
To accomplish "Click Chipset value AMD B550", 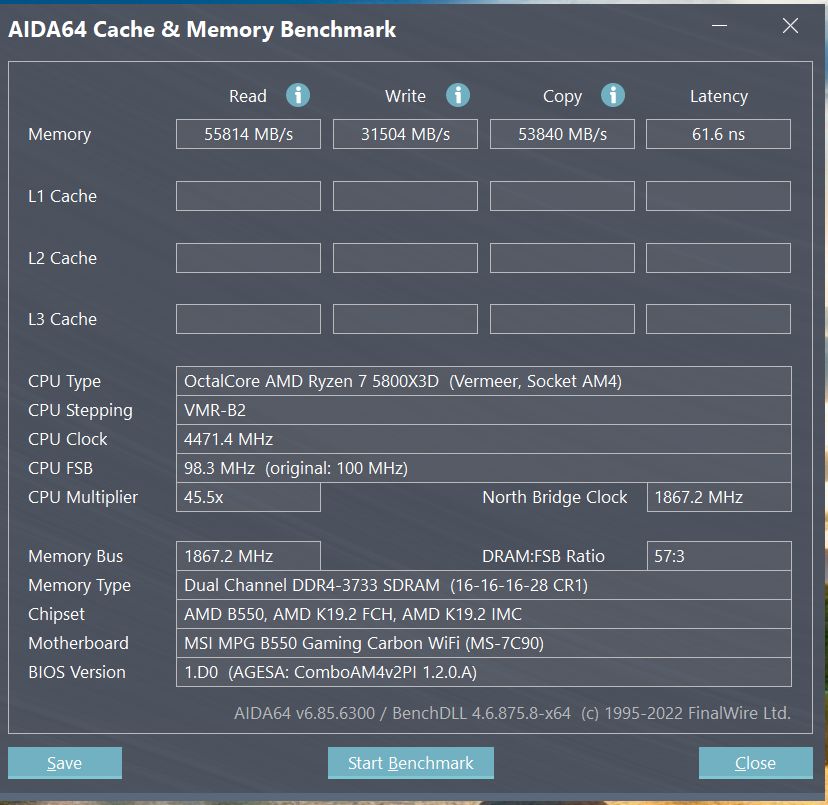I will click(484, 614).
